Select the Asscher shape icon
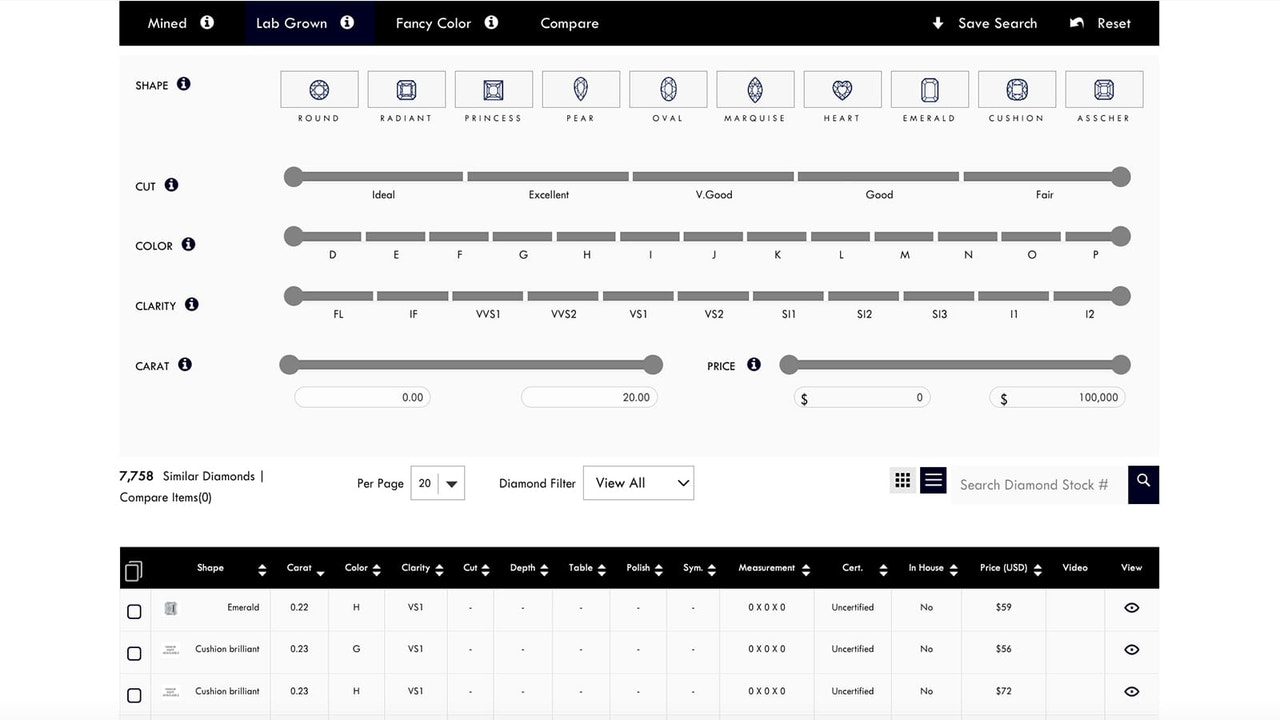 point(1104,90)
